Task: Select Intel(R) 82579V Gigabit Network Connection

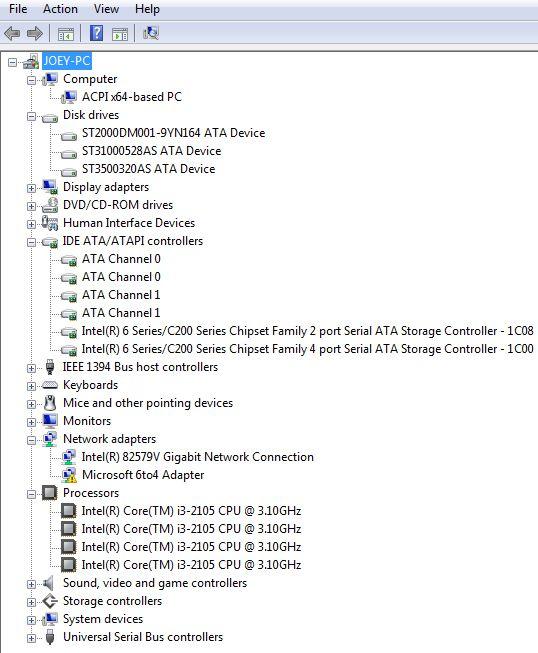Action: pos(197,457)
